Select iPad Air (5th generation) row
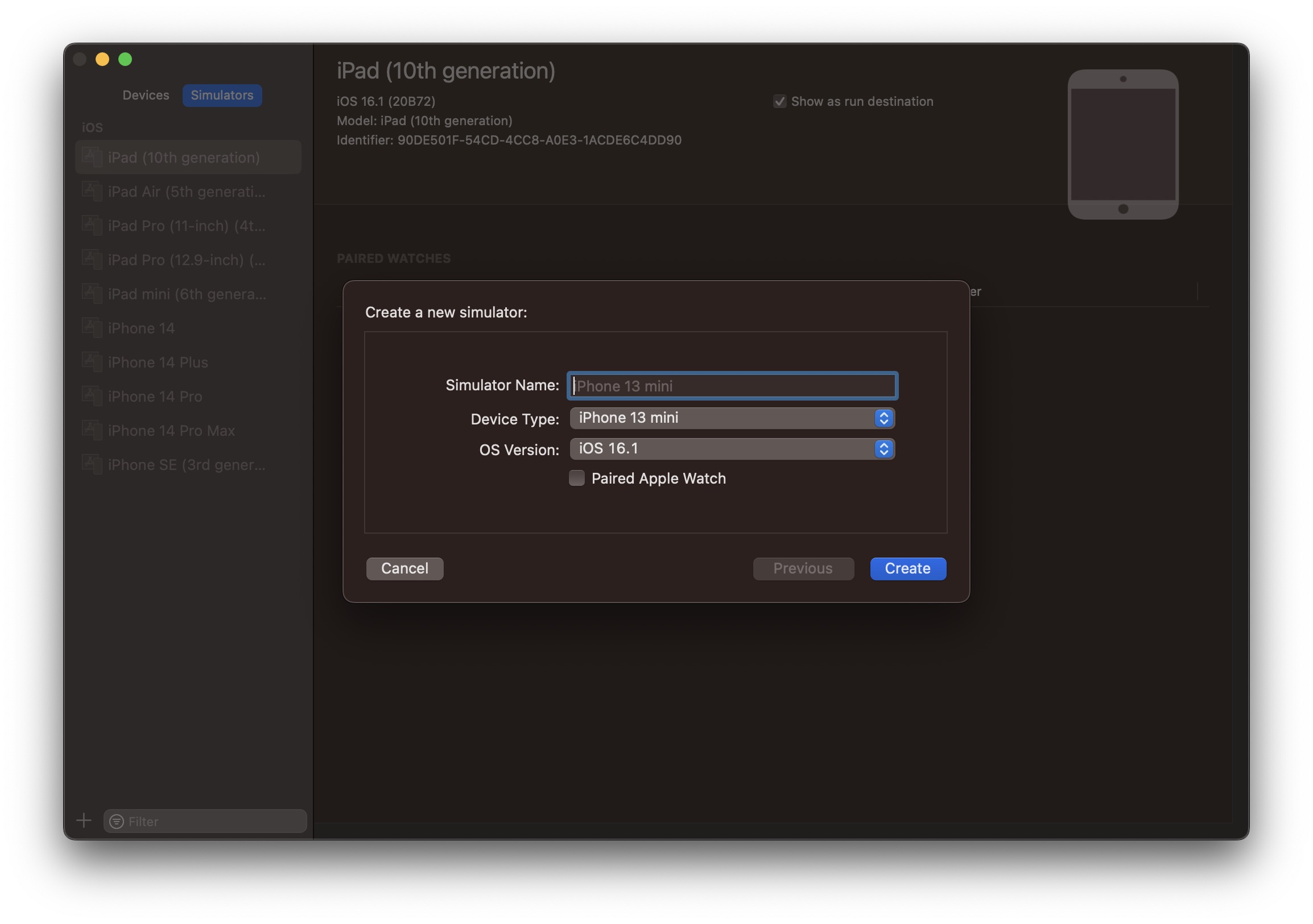 (188, 192)
